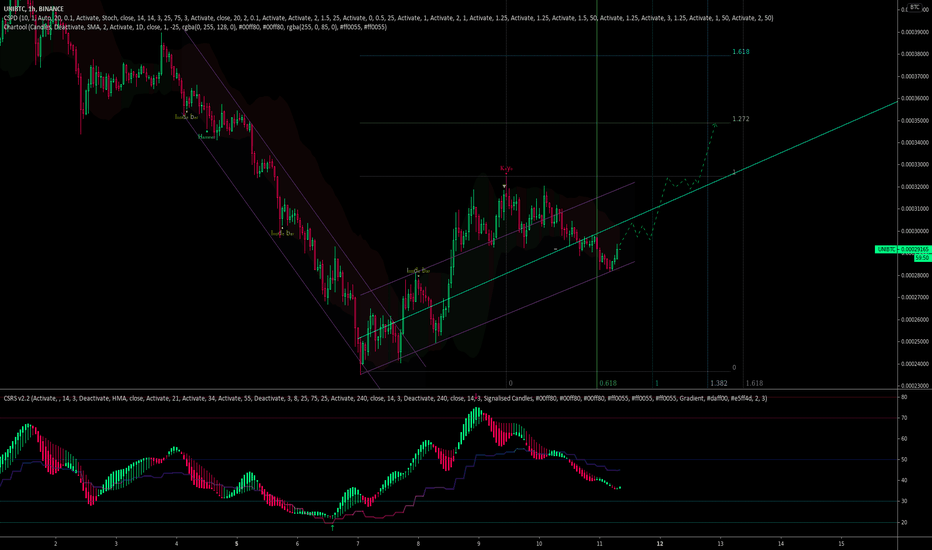
Task: Click bold date label 12 on time axis
Action: coord(660,543)
